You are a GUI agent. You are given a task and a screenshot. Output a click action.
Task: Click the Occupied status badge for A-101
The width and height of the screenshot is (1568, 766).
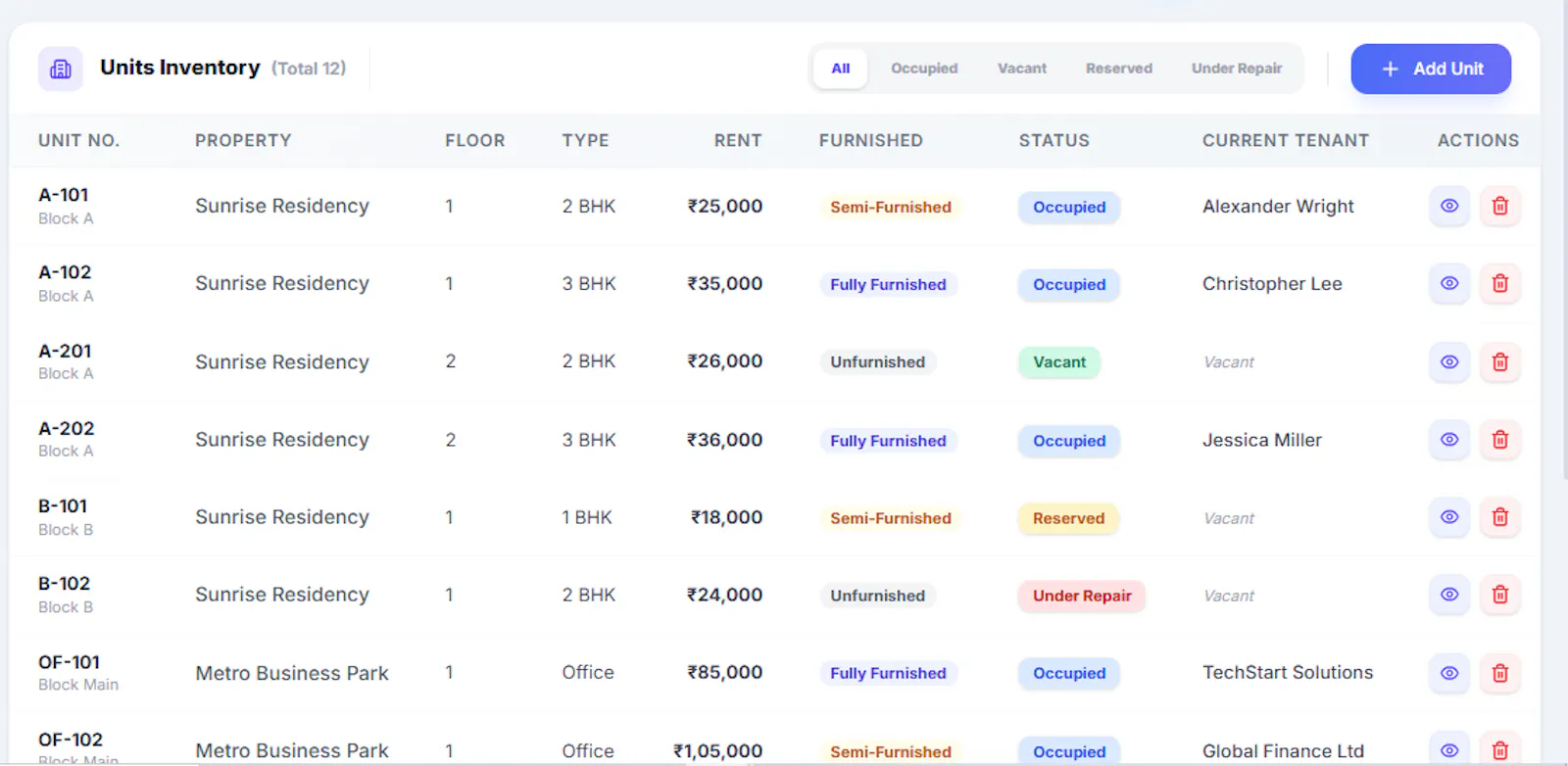tap(1069, 207)
